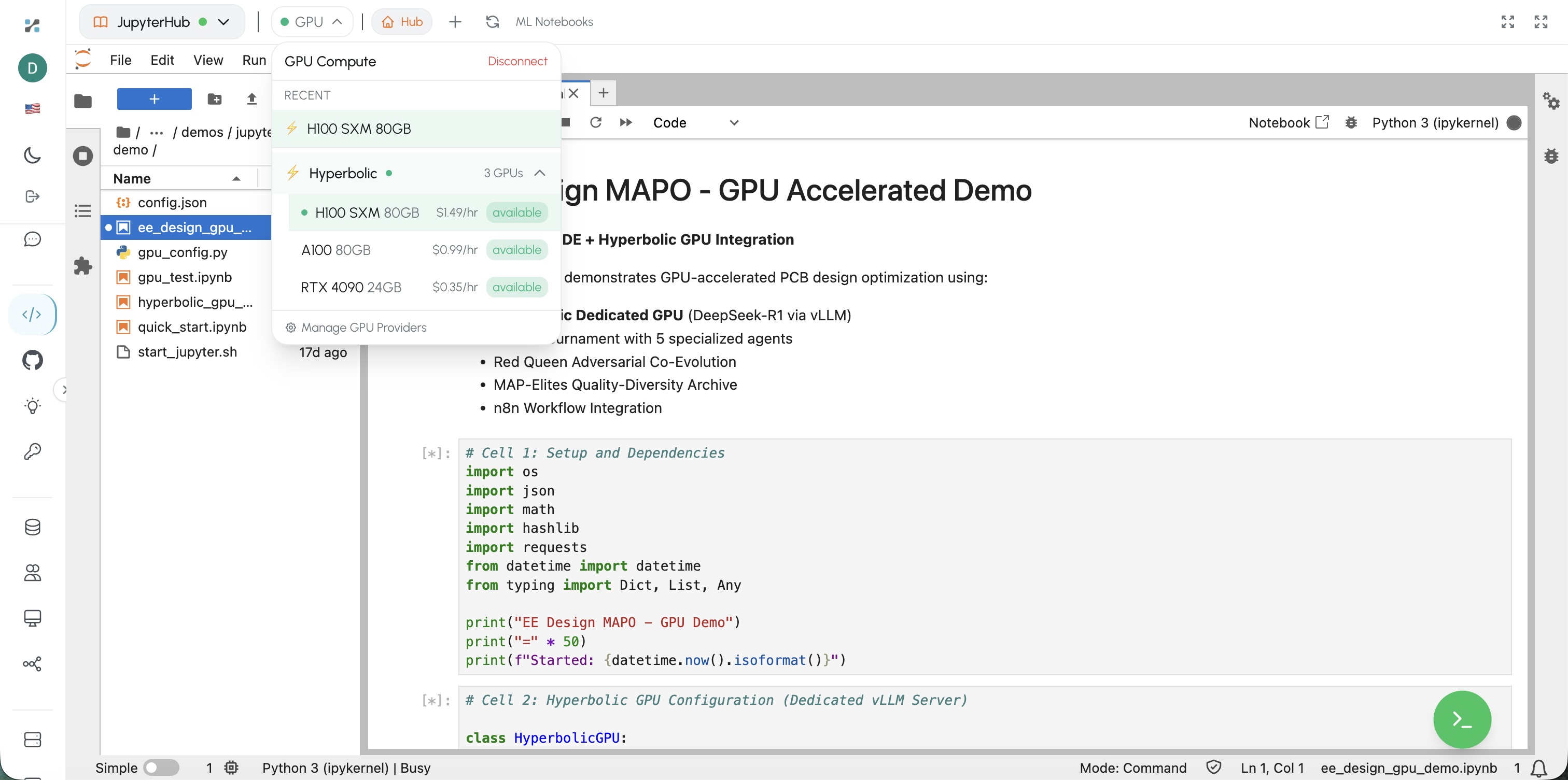Collapse the Hyperbolic GPU provider list
The width and height of the screenshot is (1568, 780).
pyautogui.click(x=539, y=173)
